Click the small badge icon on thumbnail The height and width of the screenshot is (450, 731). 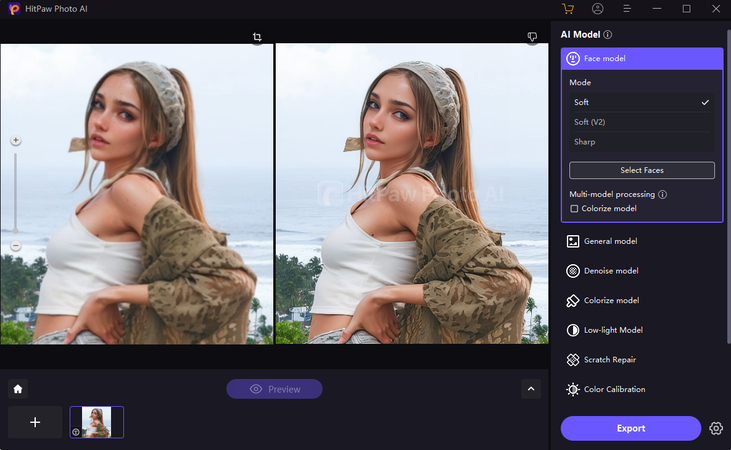(x=76, y=432)
